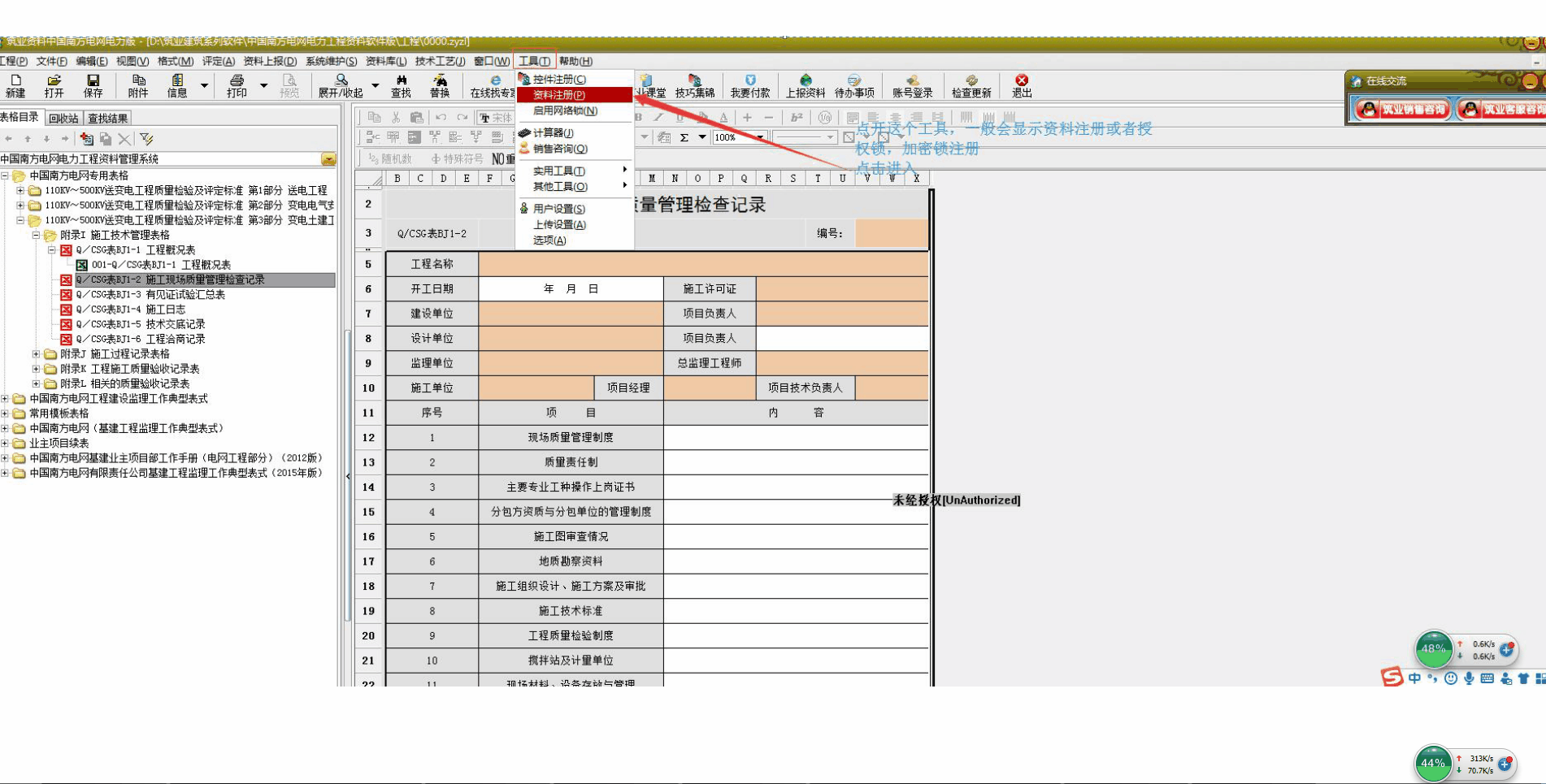The height and width of the screenshot is (784, 1546).
Task: Collapse the 中国南方电网专用表格 tree node
Action: point(6,175)
